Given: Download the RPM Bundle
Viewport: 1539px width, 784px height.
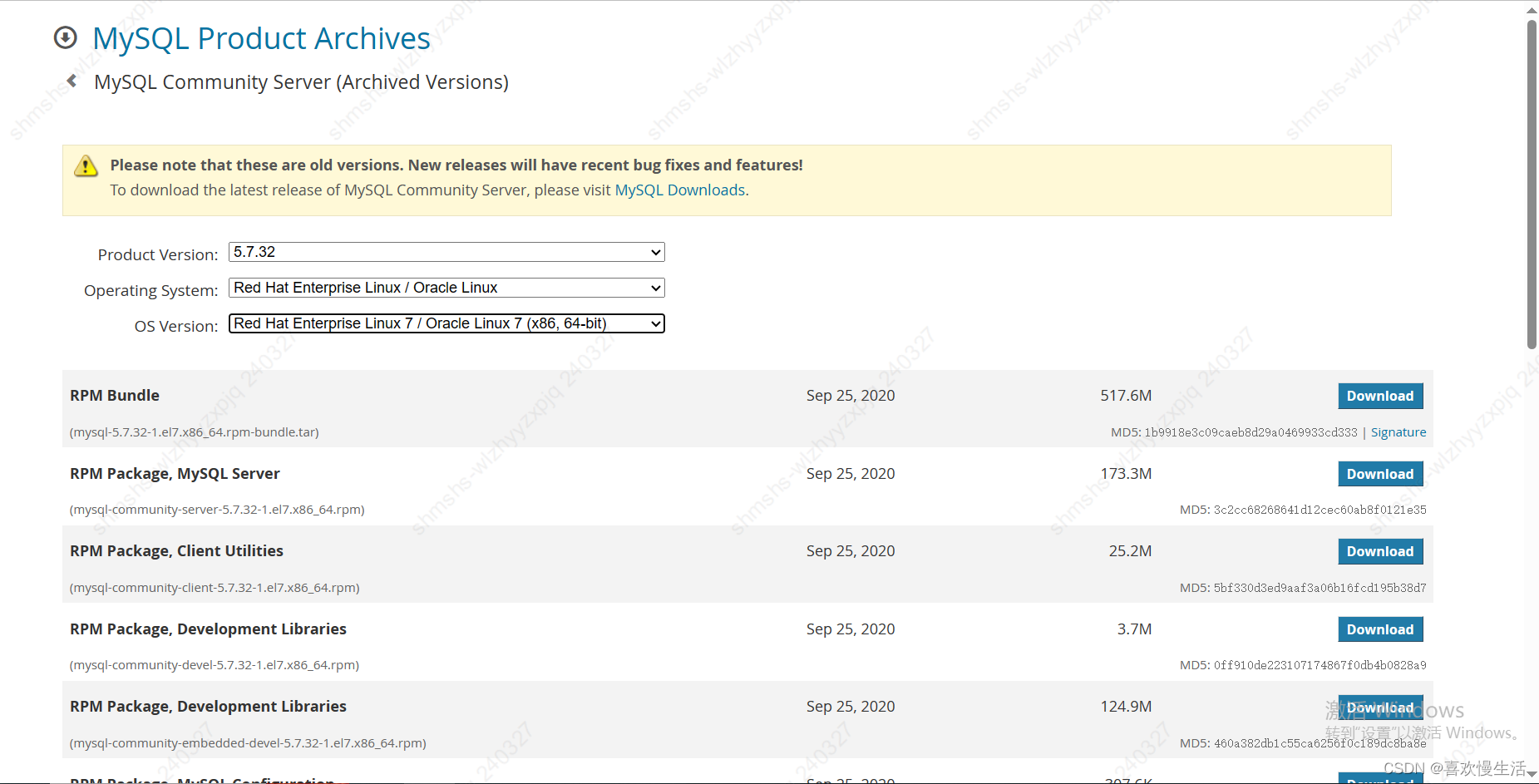Looking at the screenshot, I should tap(1380, 396).
